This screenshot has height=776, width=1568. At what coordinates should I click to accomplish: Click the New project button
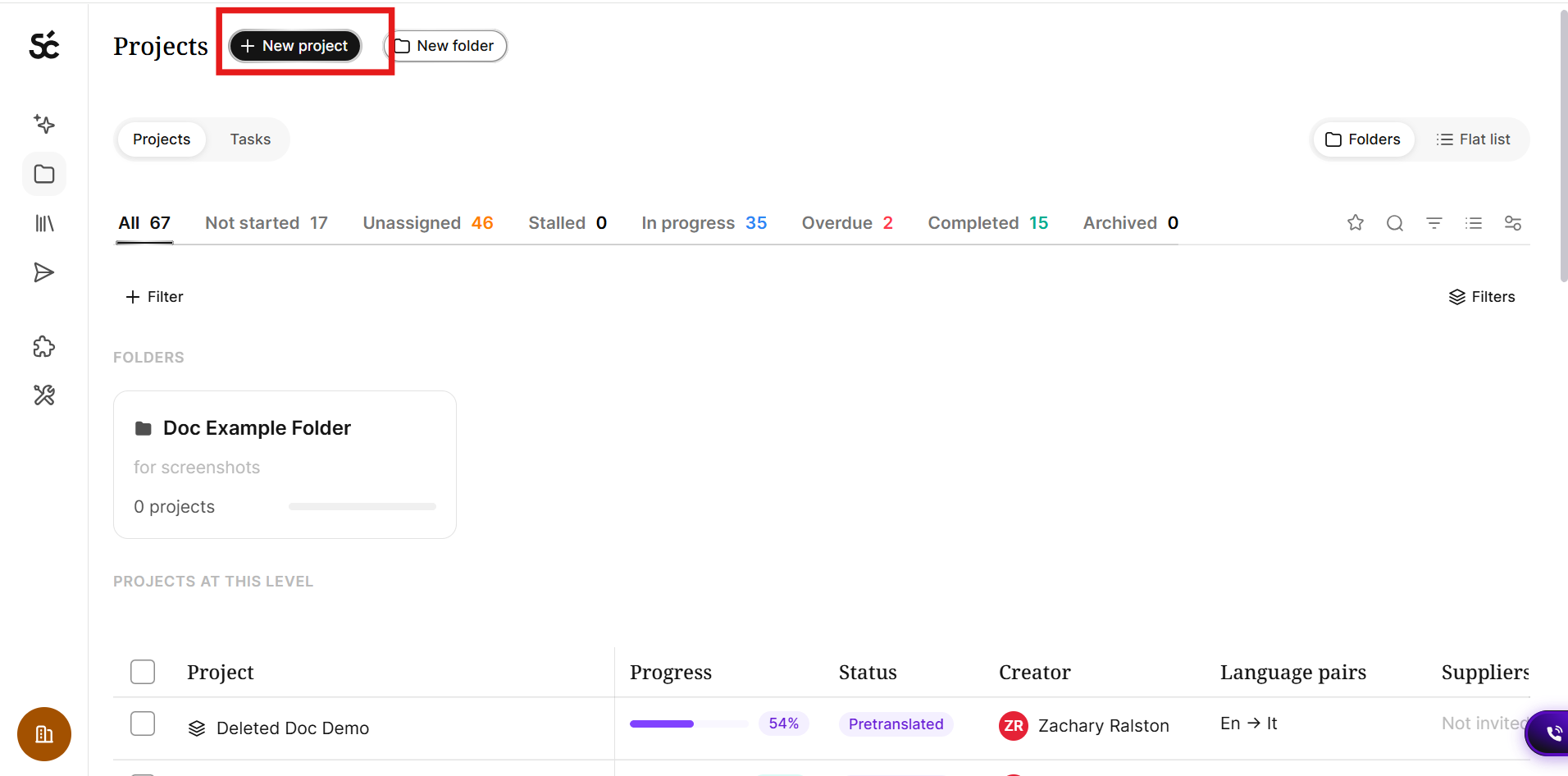point(295,46)
